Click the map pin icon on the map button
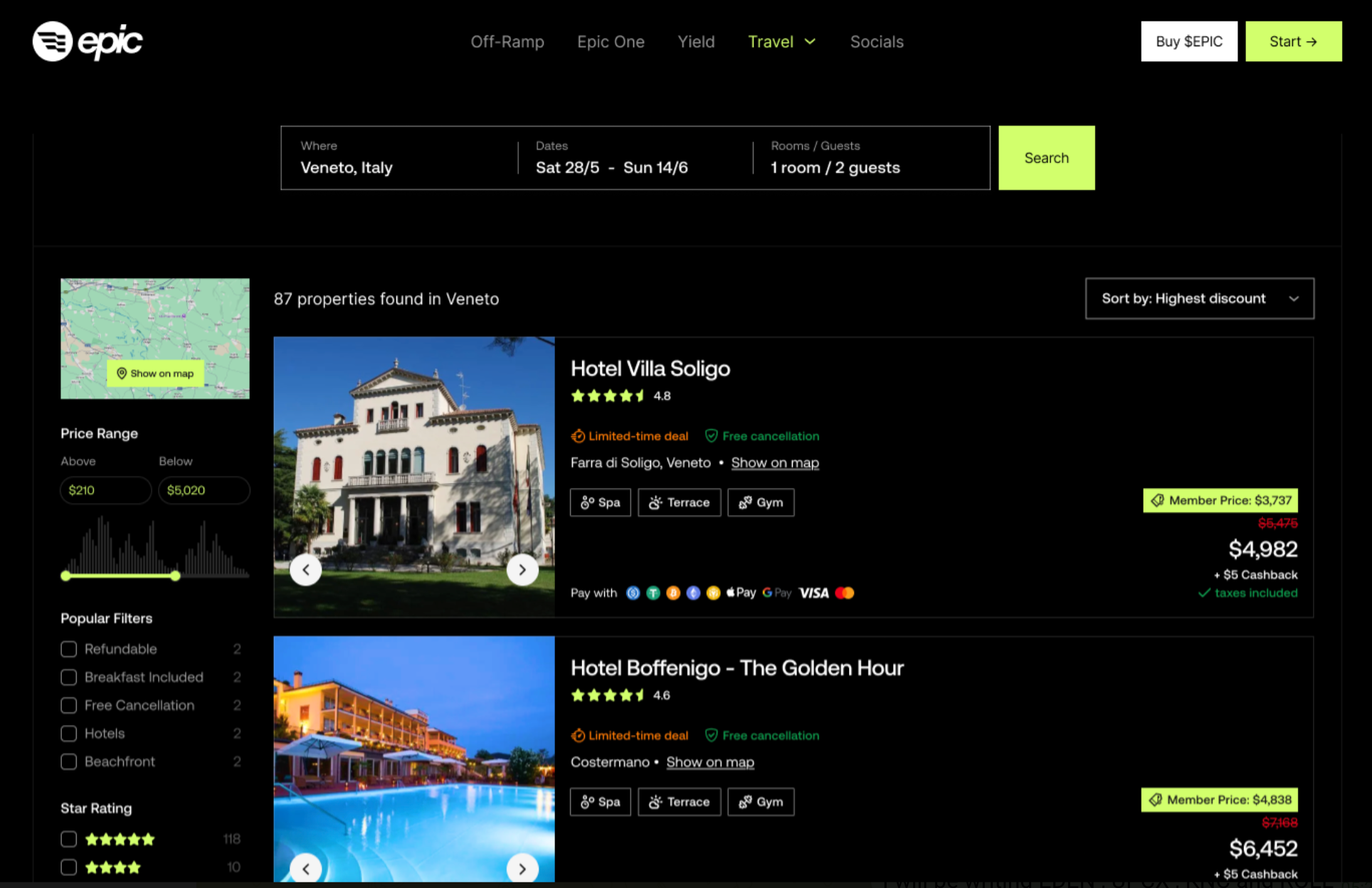This screenshot has height=888, width=1372. click(x=122, y=374)
